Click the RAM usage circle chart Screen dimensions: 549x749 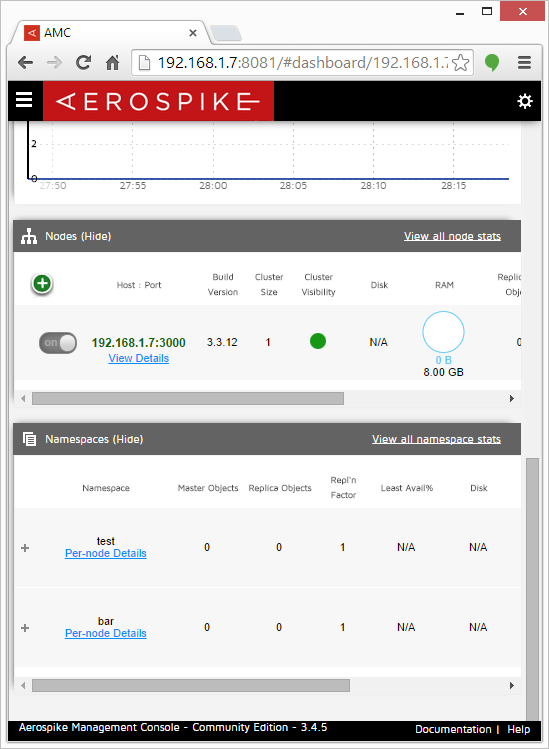443,332
